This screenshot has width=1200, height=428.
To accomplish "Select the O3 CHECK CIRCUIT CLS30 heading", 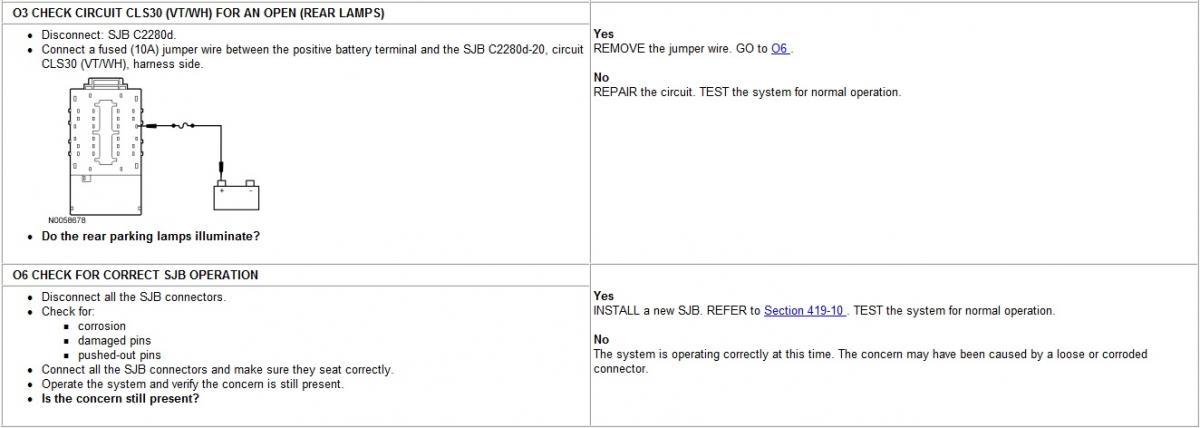I will pyautogui.click(x=198, y=14).
